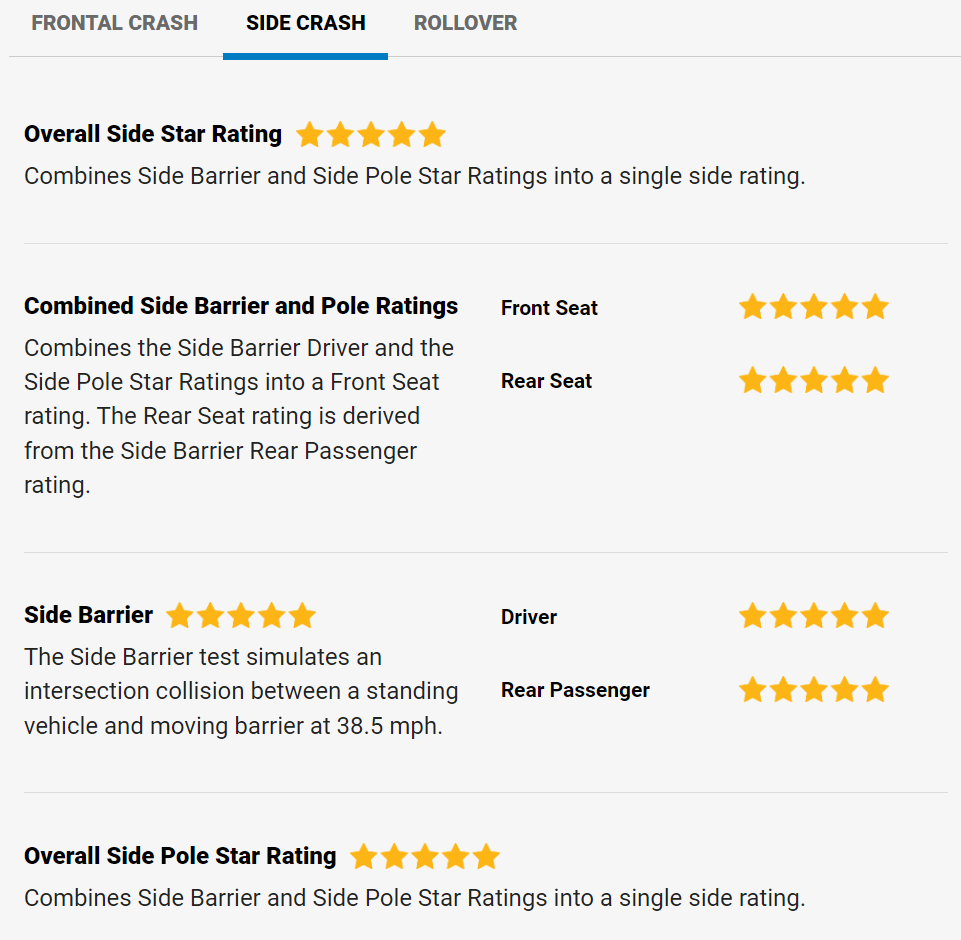The image size is (961, 940).
Task: Click the middle star of Overall Side Star Rating
Action: (370, 134)
